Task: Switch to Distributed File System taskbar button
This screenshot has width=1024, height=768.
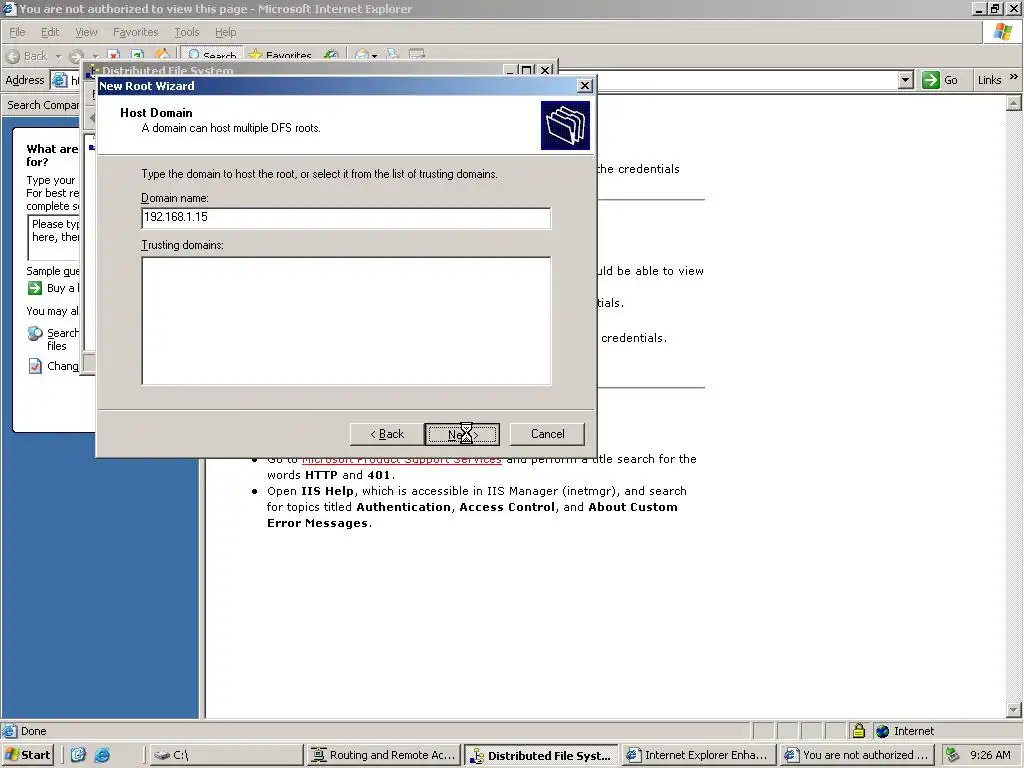Action: [x=541, y=756]
